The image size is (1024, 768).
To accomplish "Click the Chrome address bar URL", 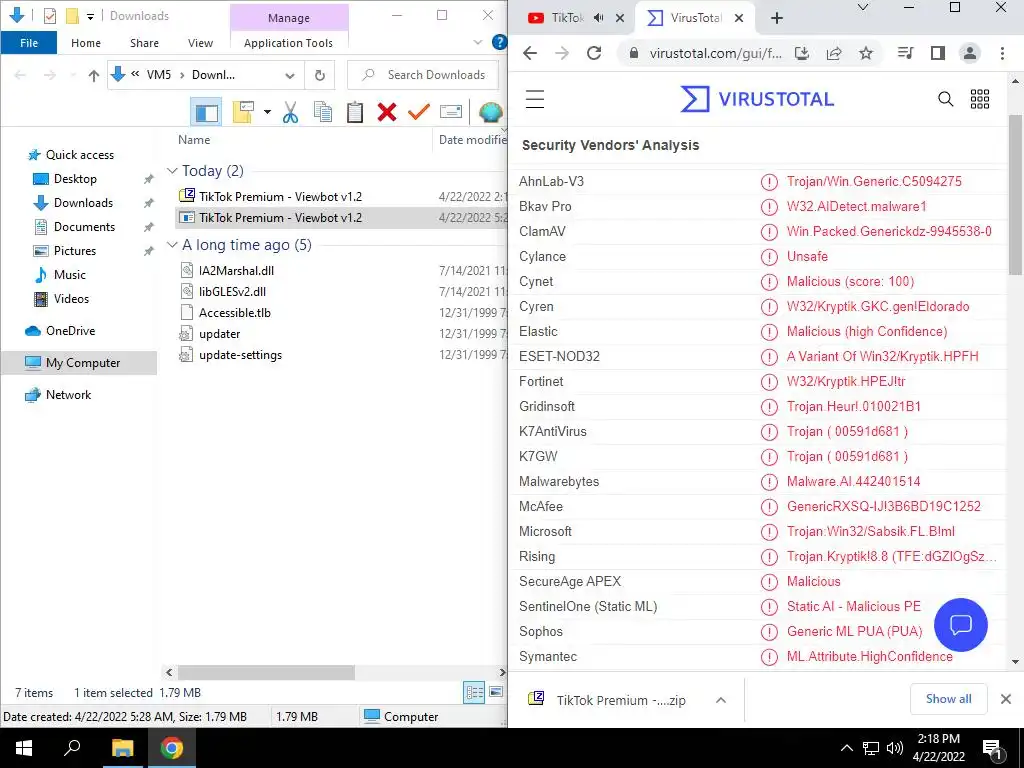I will tap(715, 53).
